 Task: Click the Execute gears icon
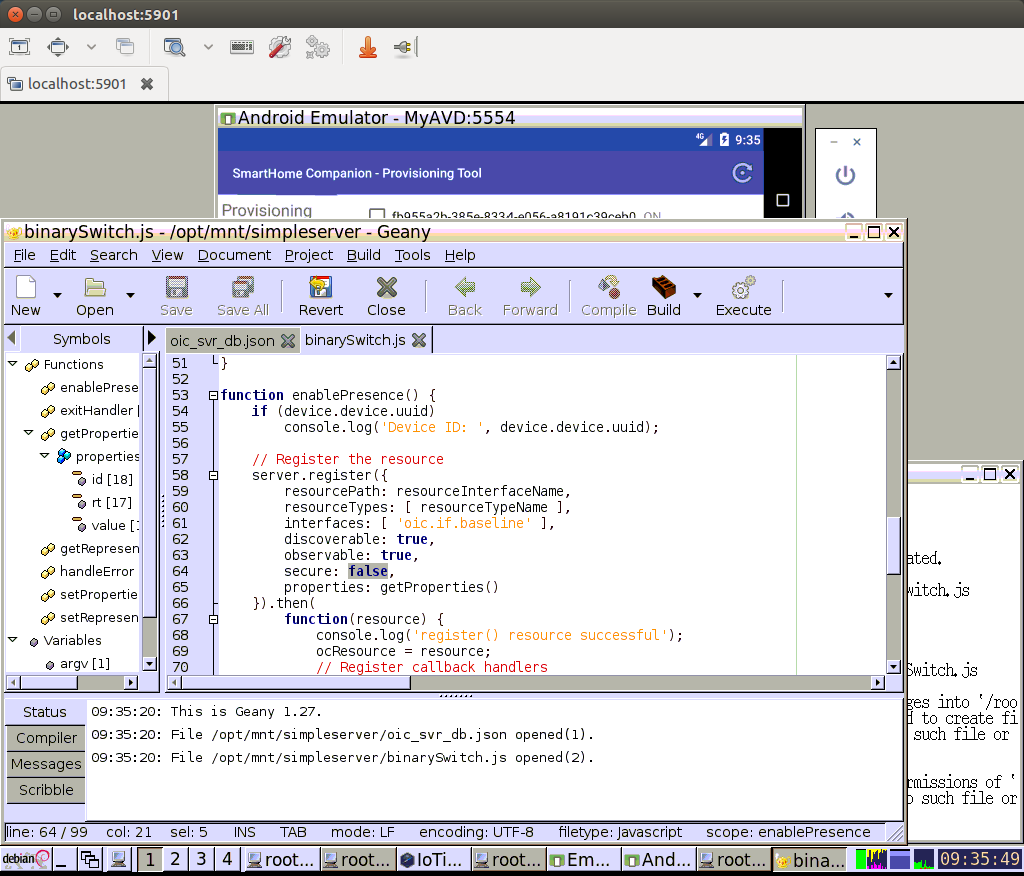click(x=743, y=288)
